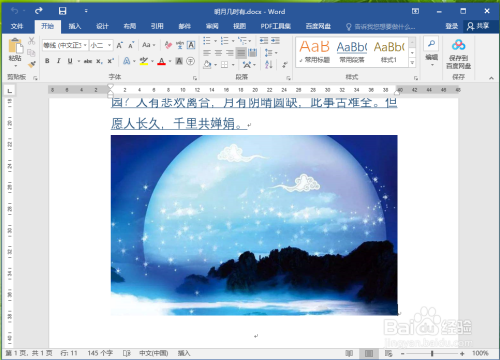Clear all formatting with eraser icon
Screen dimensions: 500x360
tap(168, 45)
